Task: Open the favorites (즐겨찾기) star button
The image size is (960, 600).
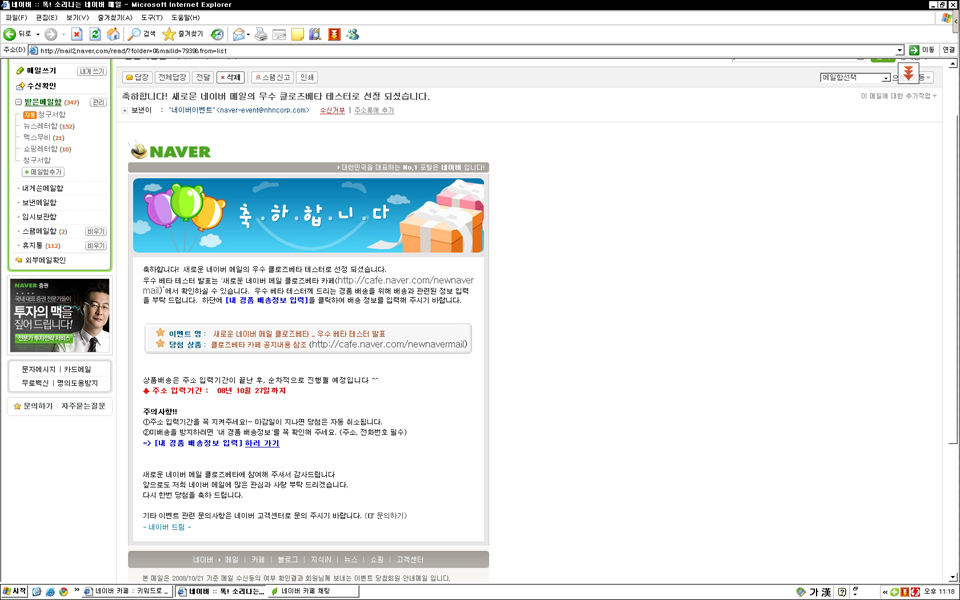Action: 182,34
